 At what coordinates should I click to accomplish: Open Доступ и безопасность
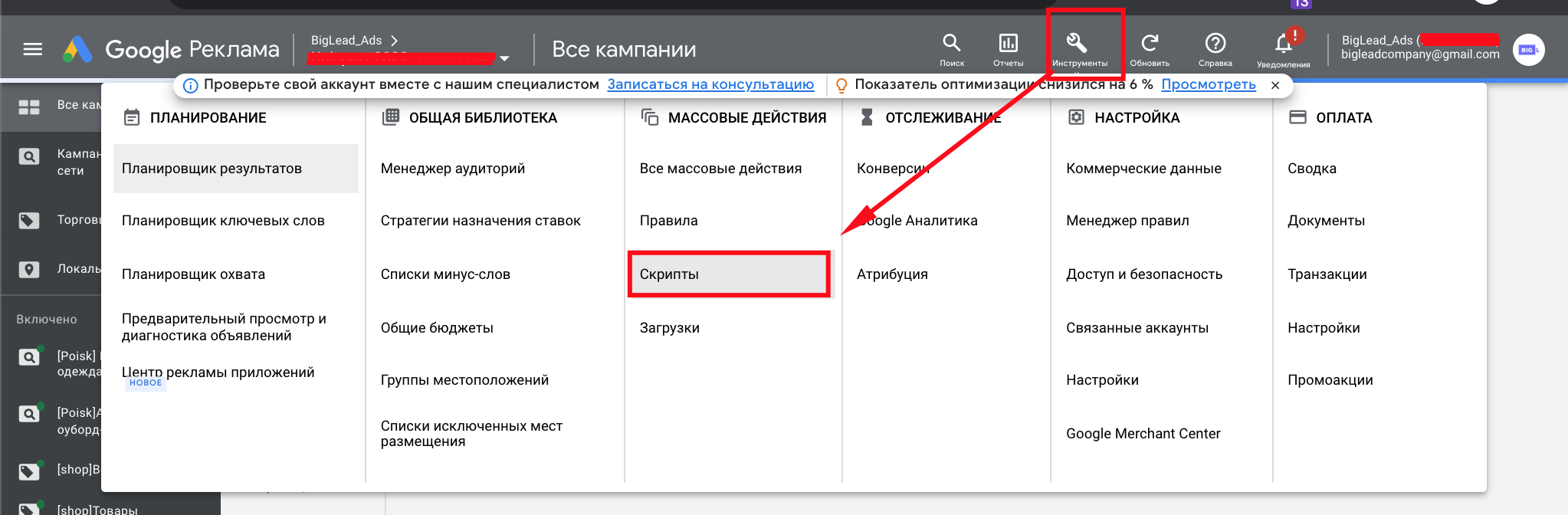coord(1144,274)
